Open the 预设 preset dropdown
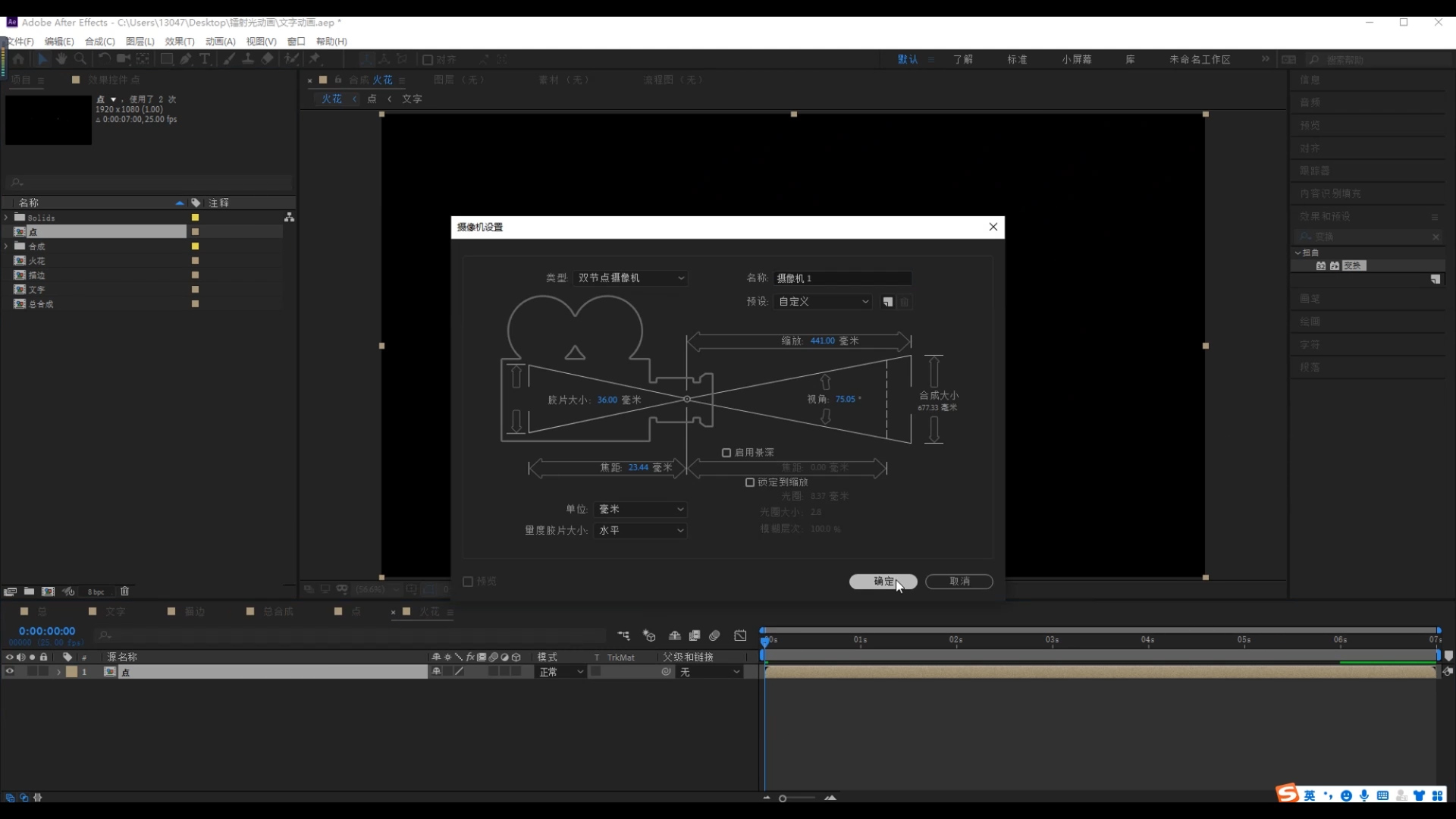Viewport: 1456px width, 819px height. (823, 302)
